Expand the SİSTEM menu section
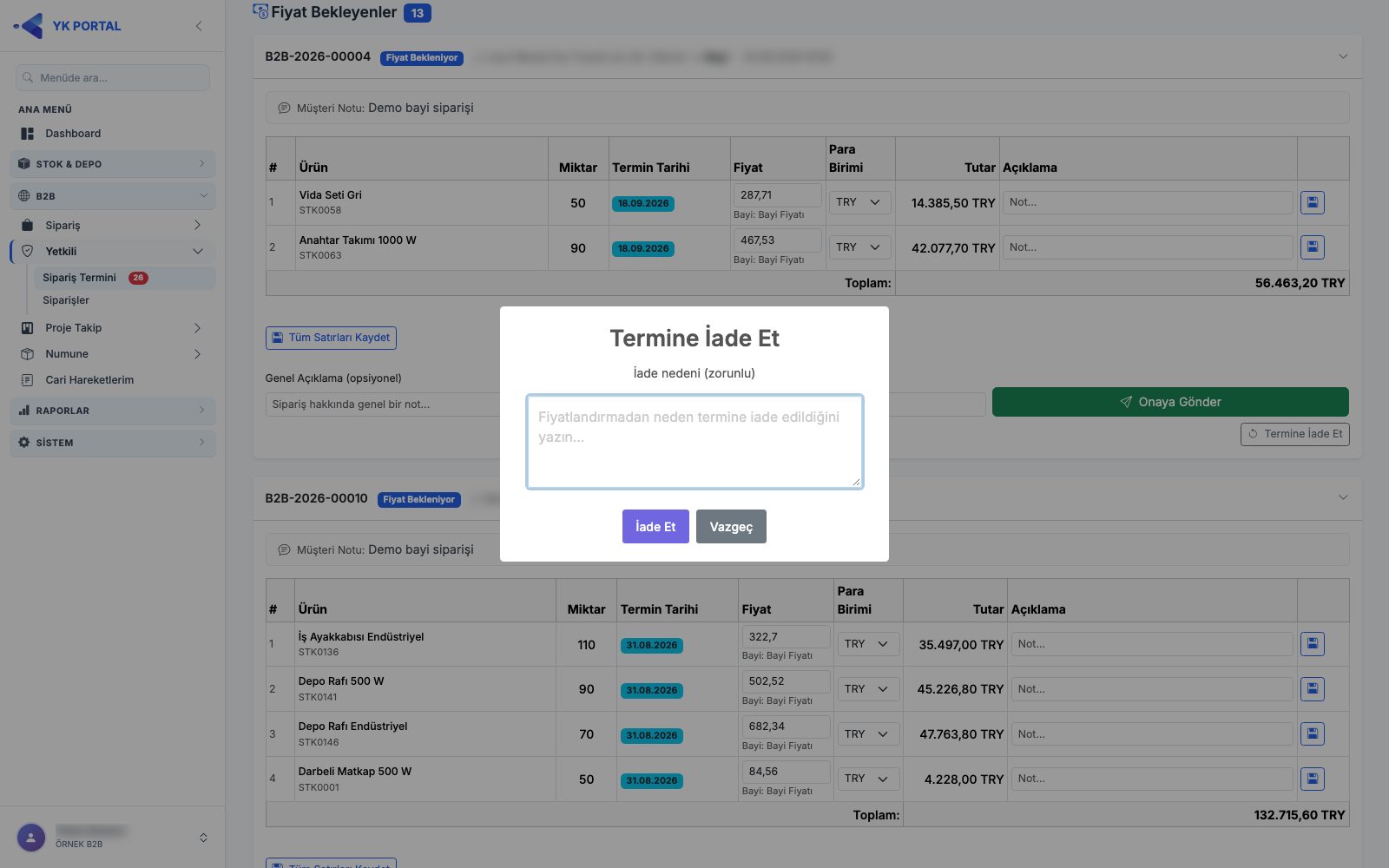The height and width of the screenshot is (868, 1389). (x=113, y=443)
